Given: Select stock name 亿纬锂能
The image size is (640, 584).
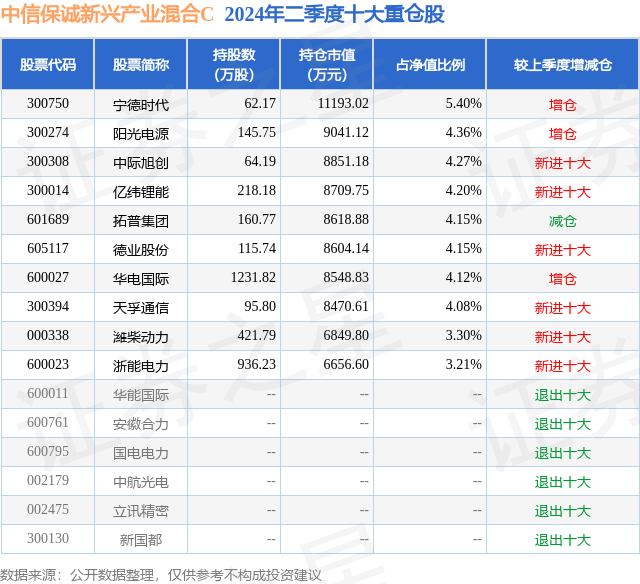Looking at the screenshot, I should (x=141, y=192).
